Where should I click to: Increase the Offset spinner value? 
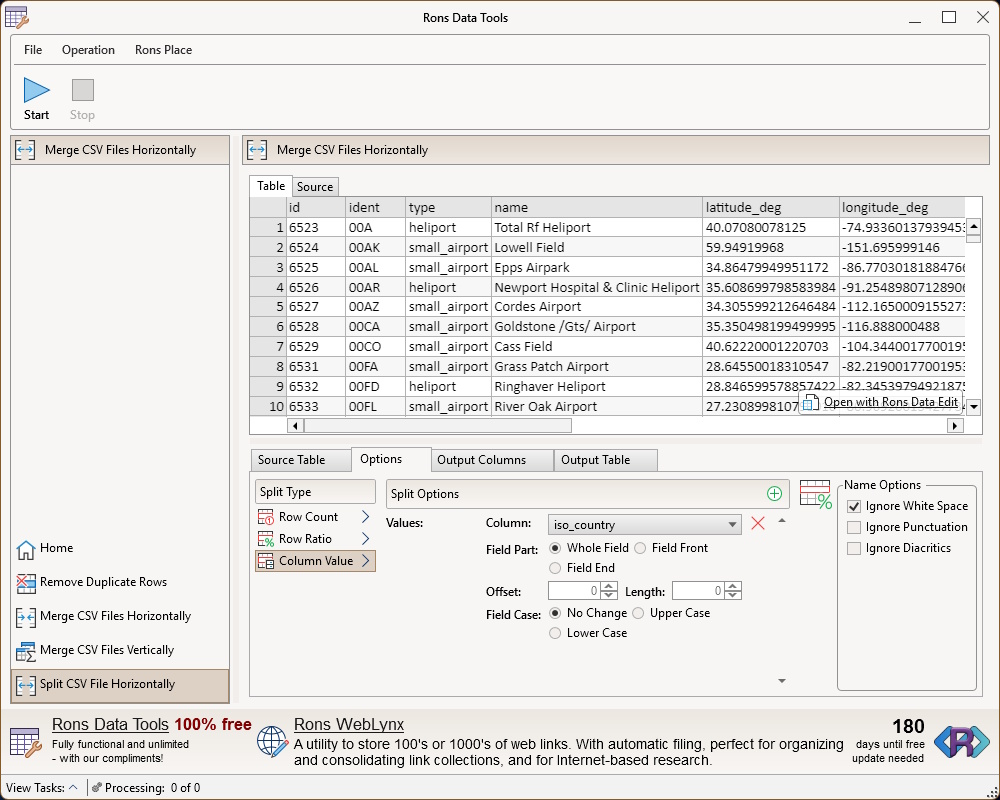(x=609, y=586)
